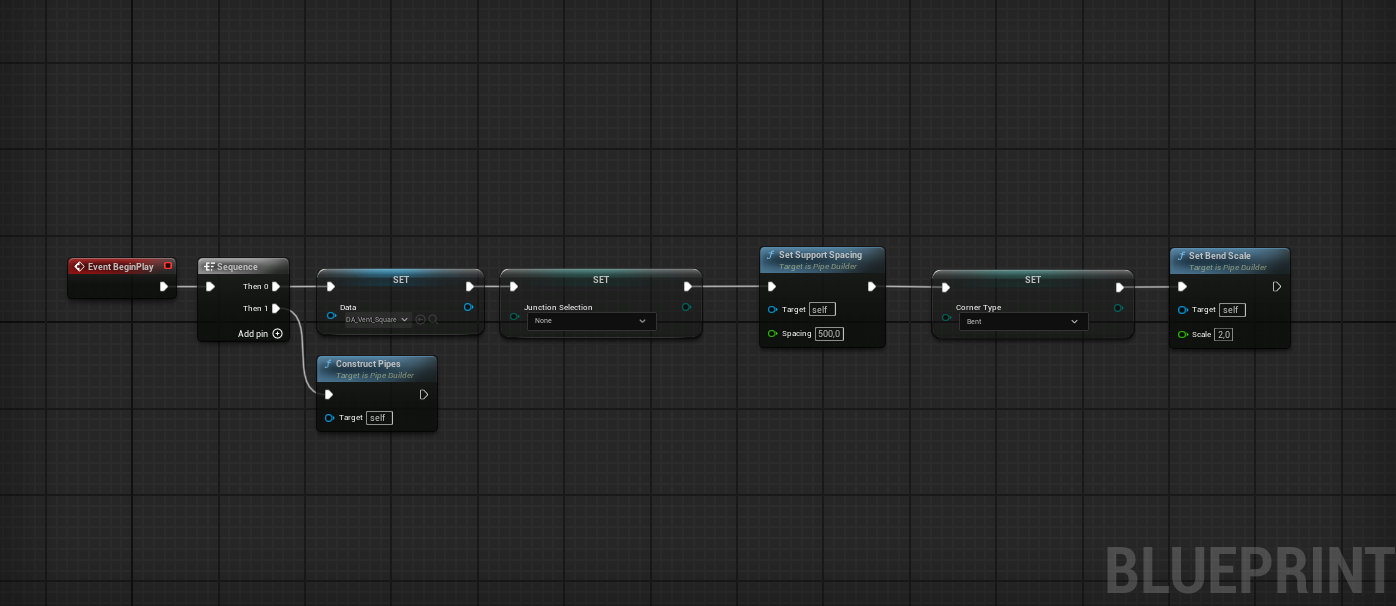Click the Scale value field 2,0
The image size is (1396, 606).
[x=1224, y=335]
